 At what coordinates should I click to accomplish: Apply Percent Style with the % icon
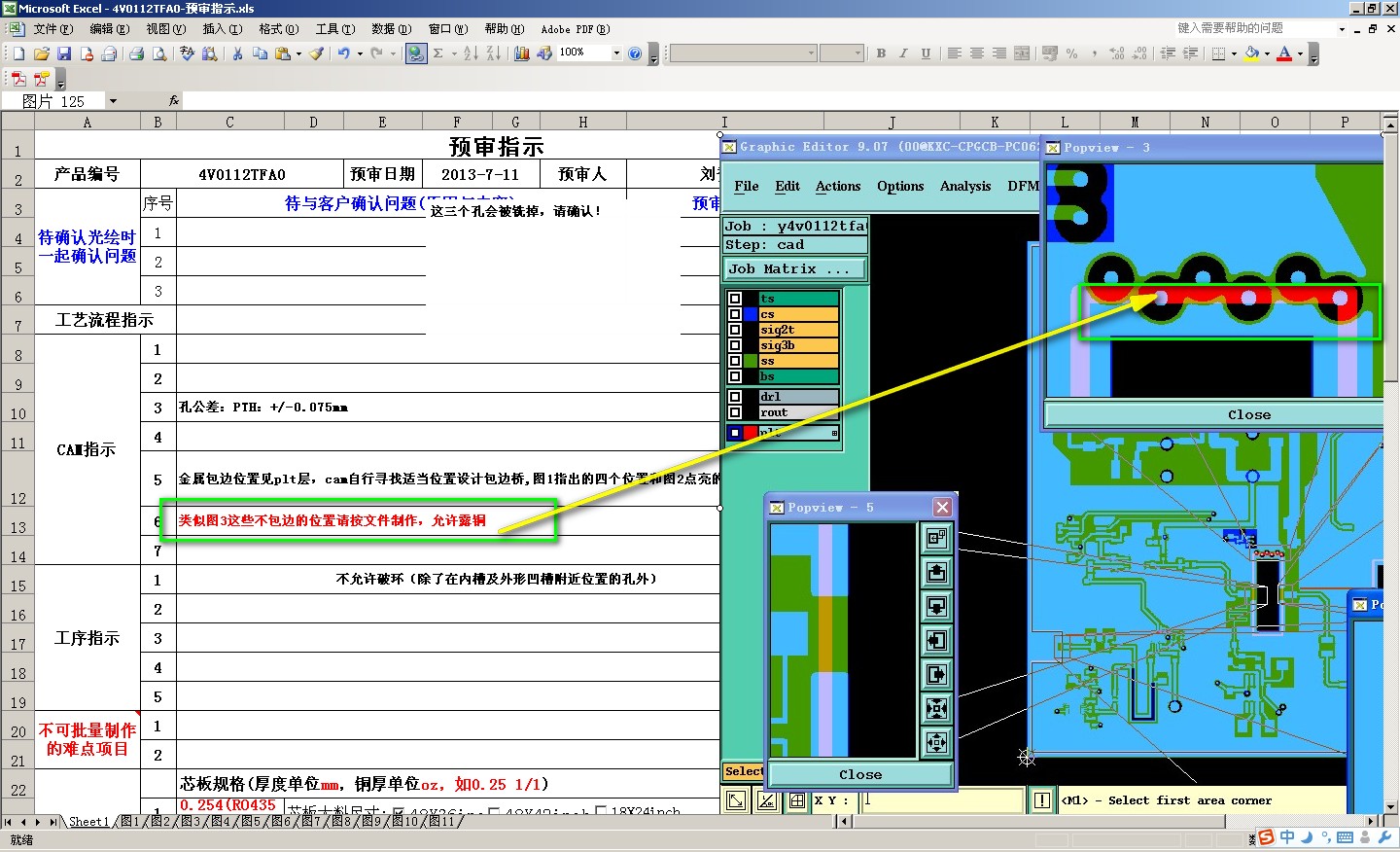(x=1072, y=53)
